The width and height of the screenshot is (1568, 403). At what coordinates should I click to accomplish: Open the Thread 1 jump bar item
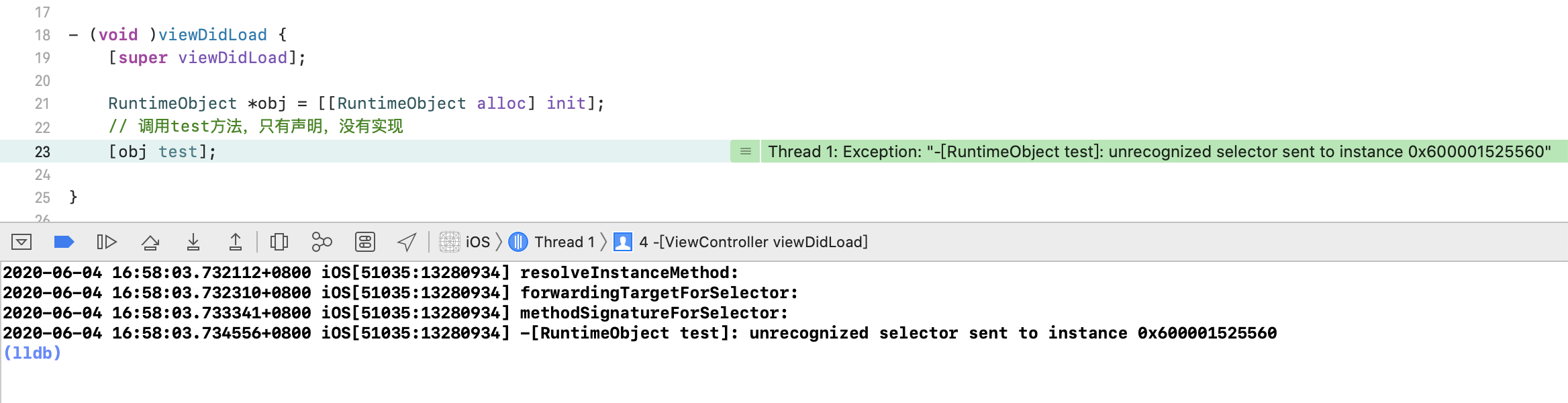click(x=552, y=242)
